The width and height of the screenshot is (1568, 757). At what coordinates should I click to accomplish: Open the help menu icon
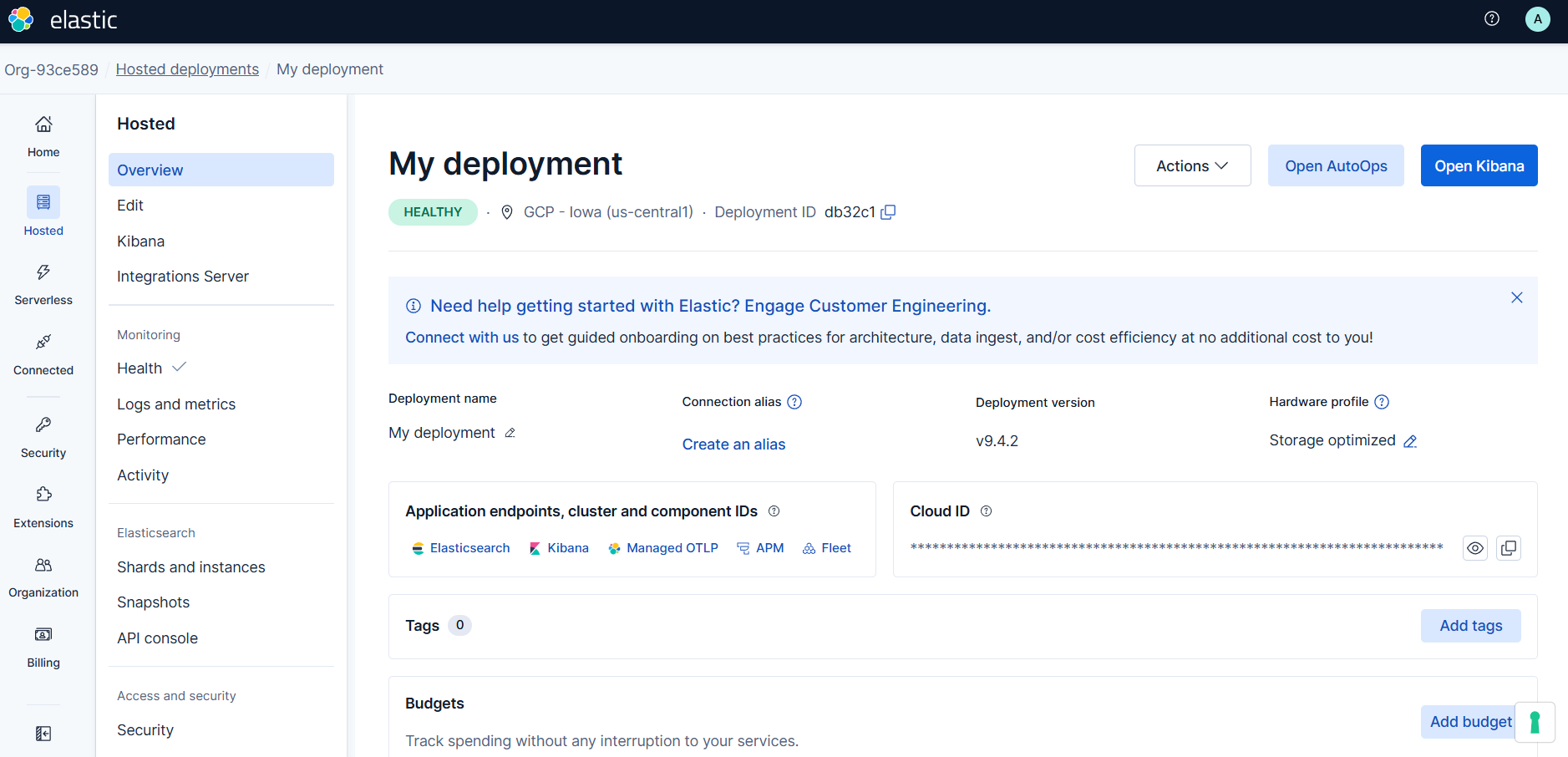click(x=1492, y=18)
